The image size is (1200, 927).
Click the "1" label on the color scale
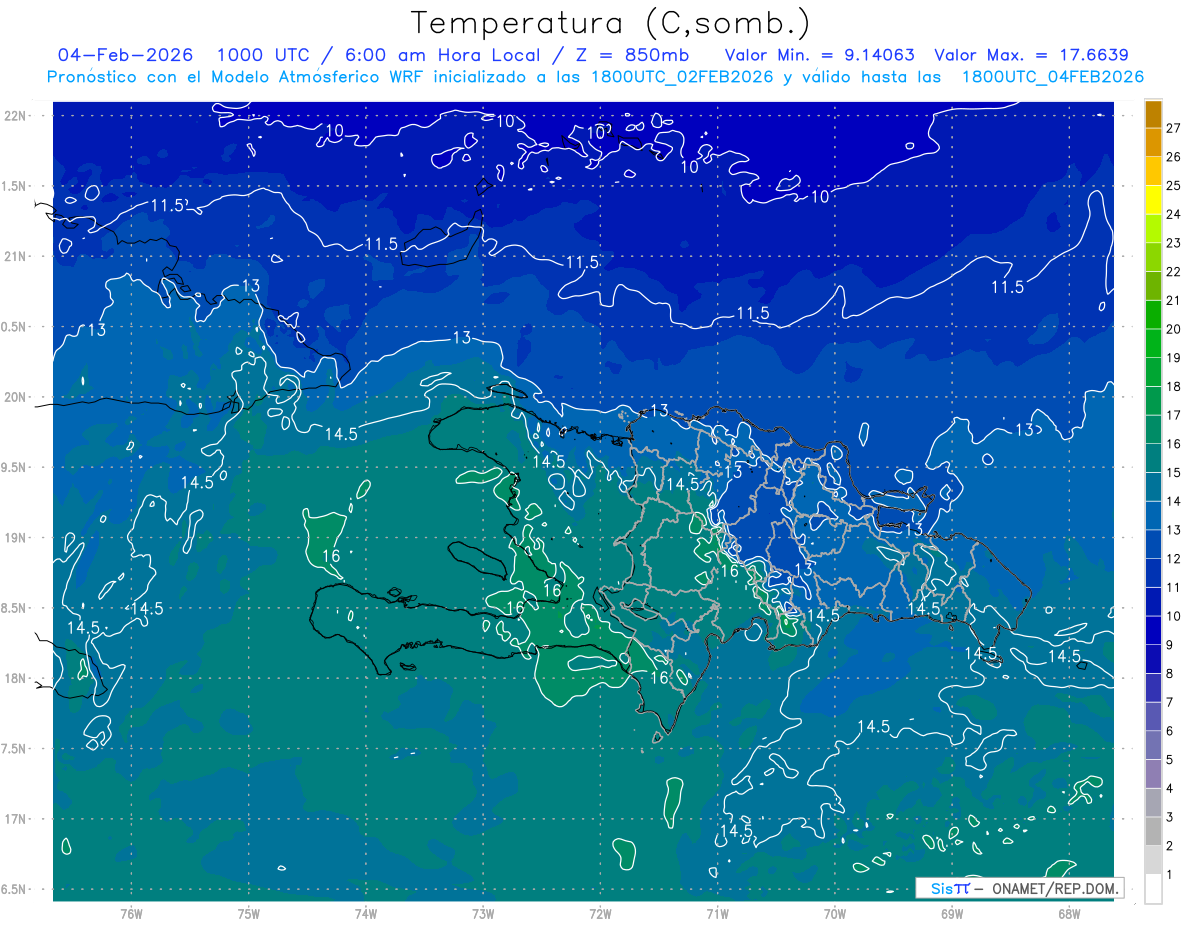(x=1169, y=875)
